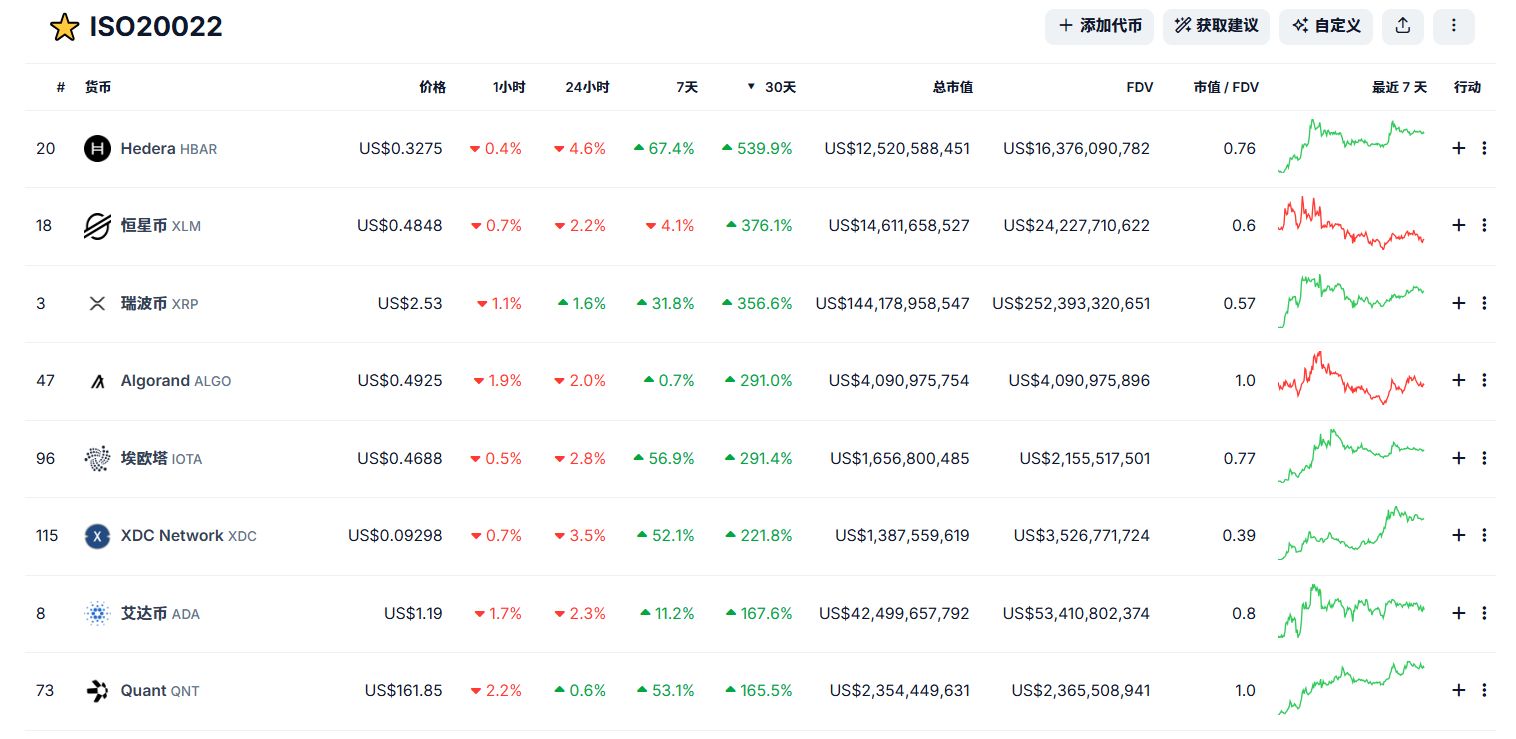Sort by the 总市值 column header

pos(953,87)
